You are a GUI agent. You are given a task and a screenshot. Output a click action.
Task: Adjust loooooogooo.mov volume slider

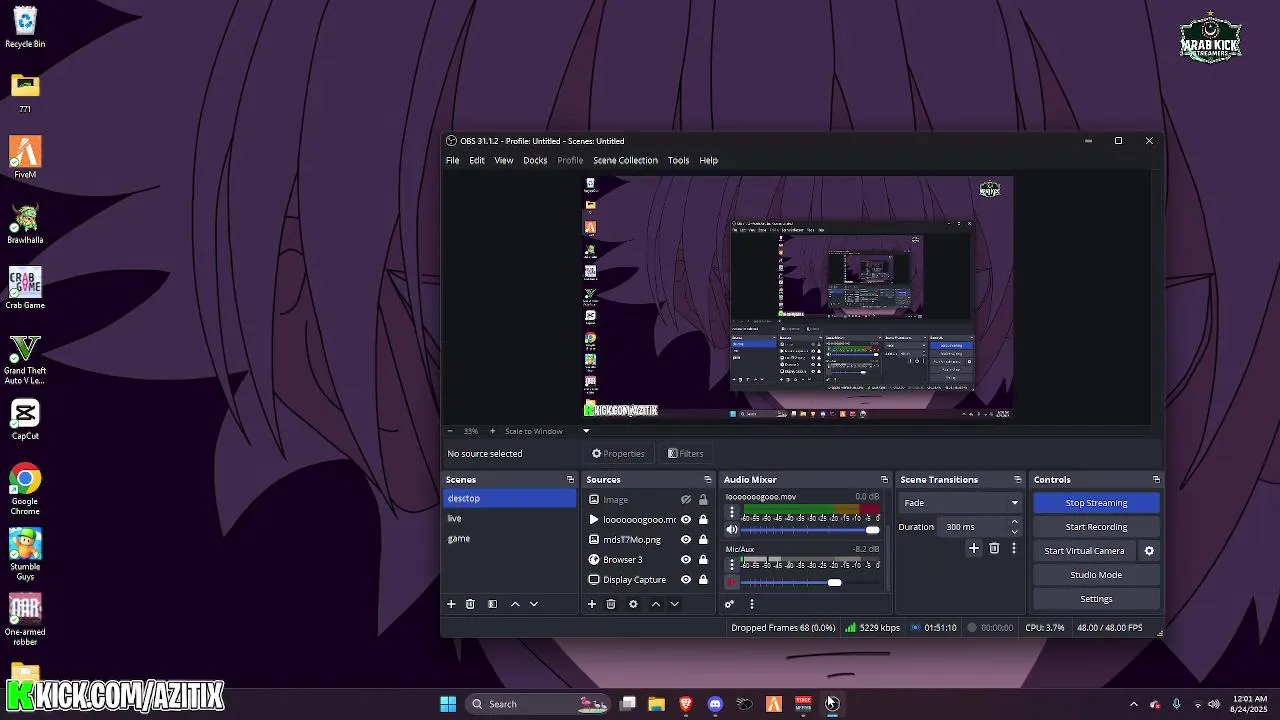point(810,530)
